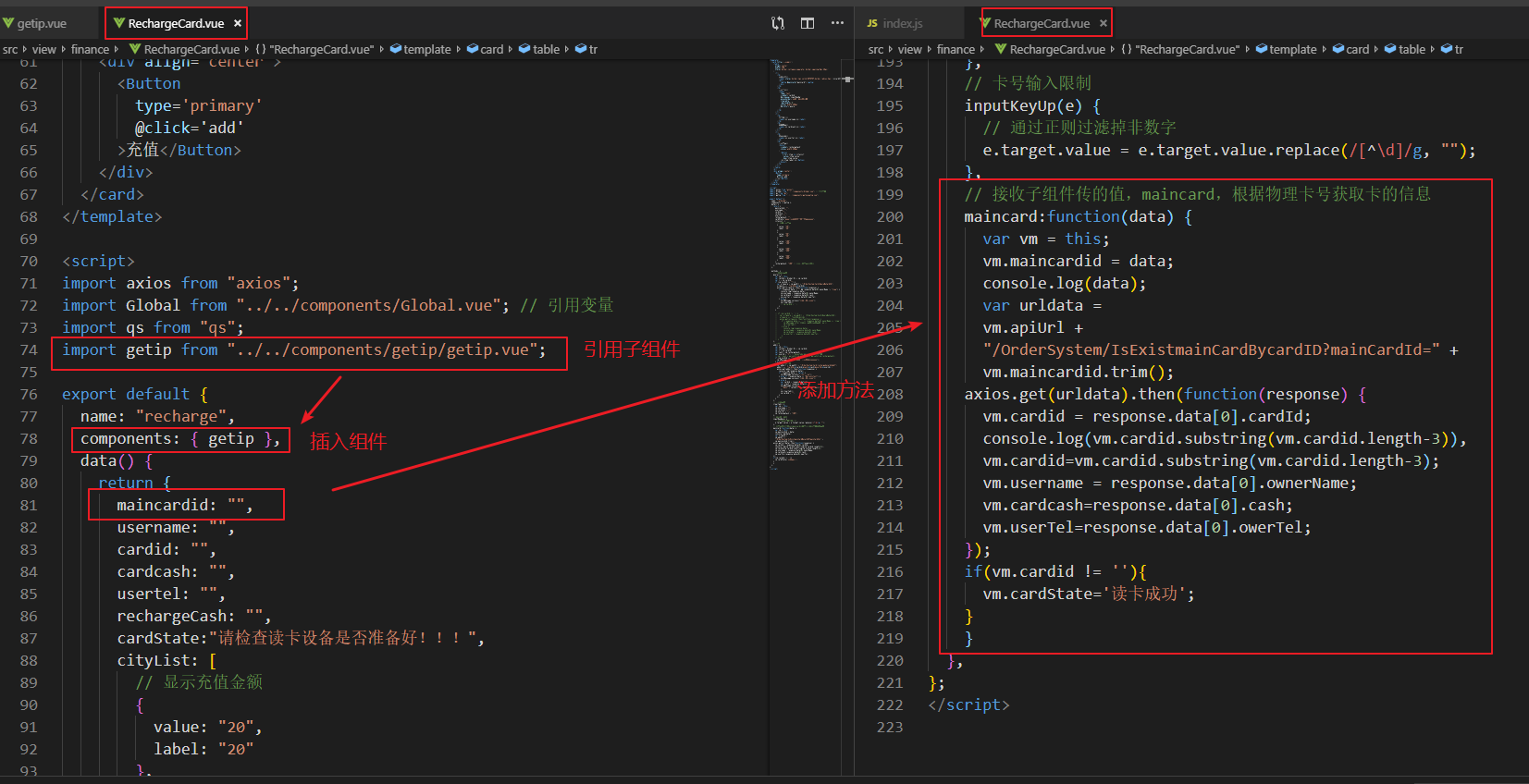
Task: Switch to the getip.vue tab
Action: [42, 23]
